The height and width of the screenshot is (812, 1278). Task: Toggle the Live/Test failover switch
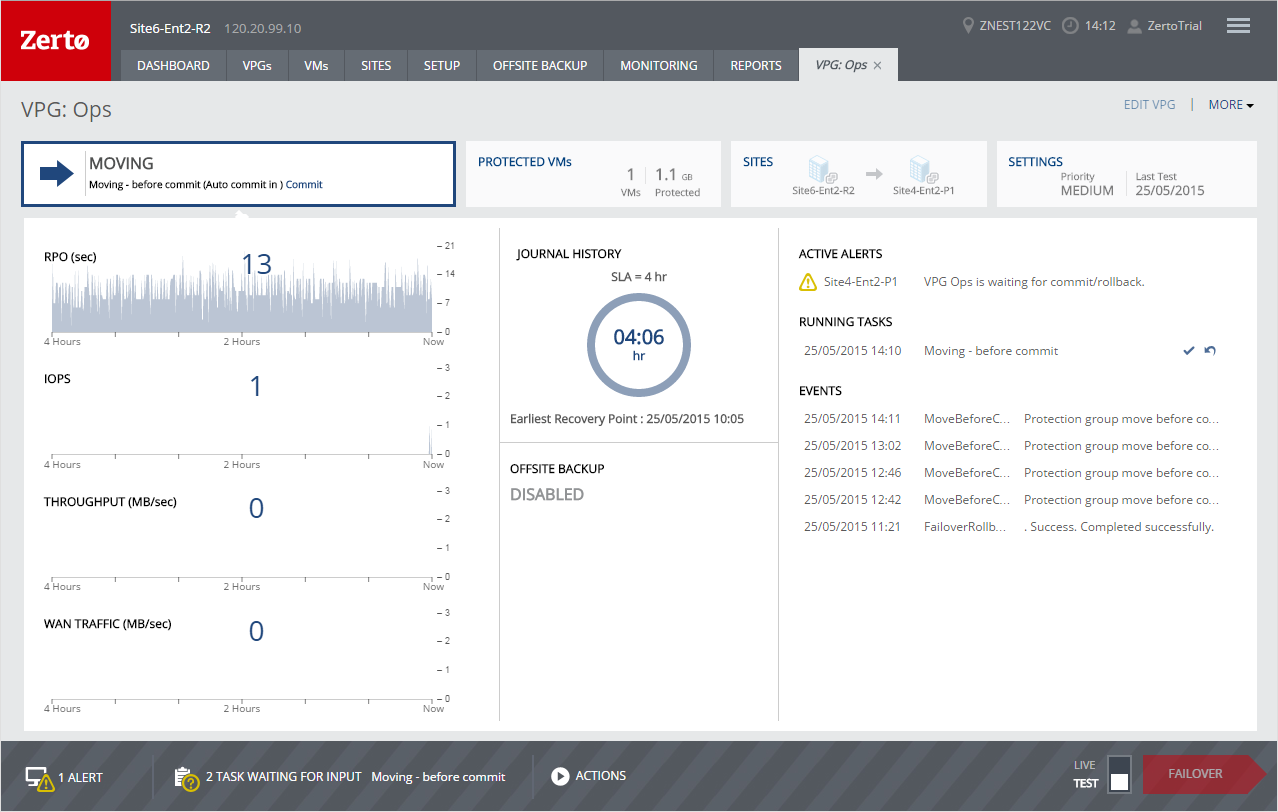1119,775
